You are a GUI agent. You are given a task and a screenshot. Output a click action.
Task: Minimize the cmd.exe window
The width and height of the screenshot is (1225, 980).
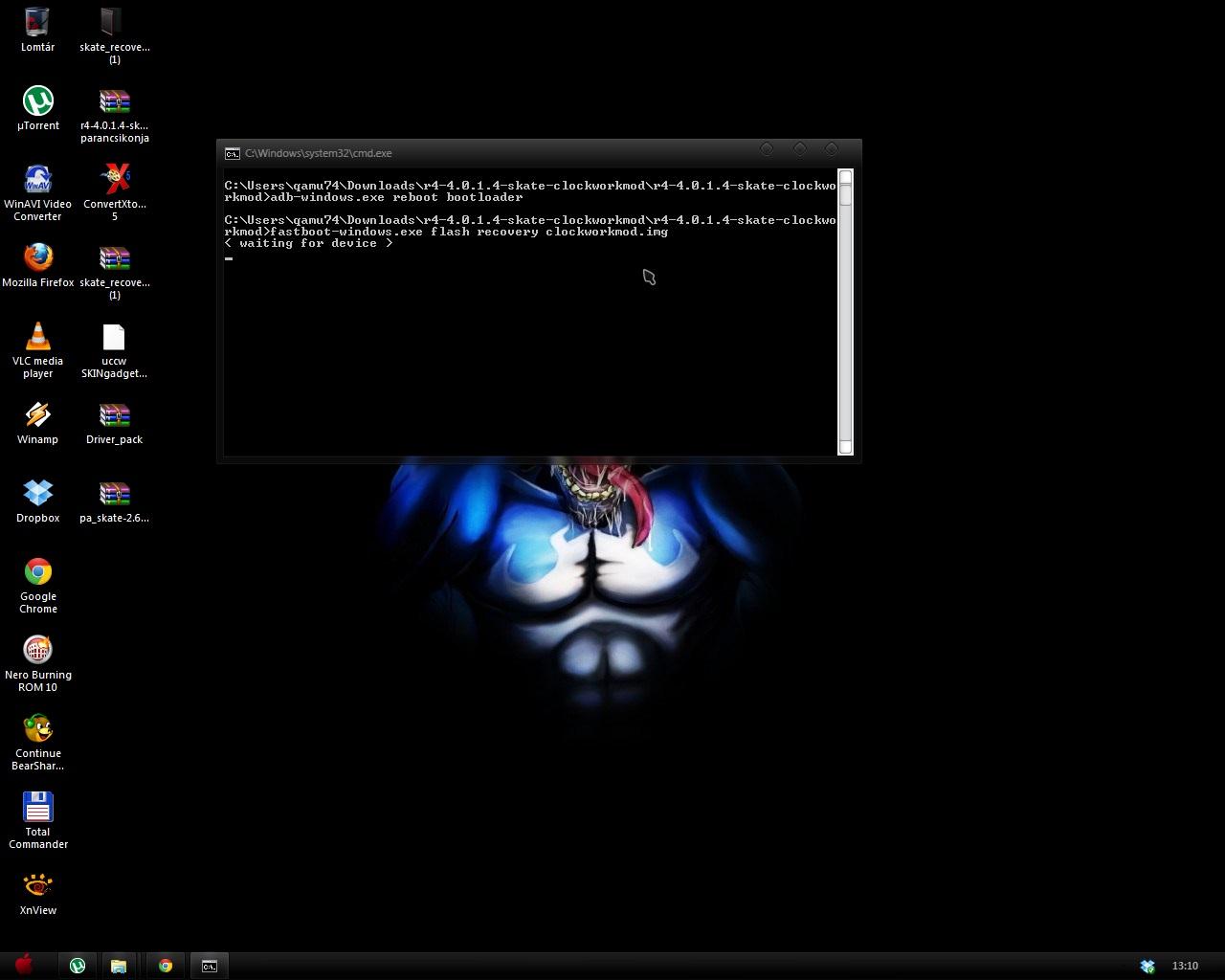tap(767, 148)
